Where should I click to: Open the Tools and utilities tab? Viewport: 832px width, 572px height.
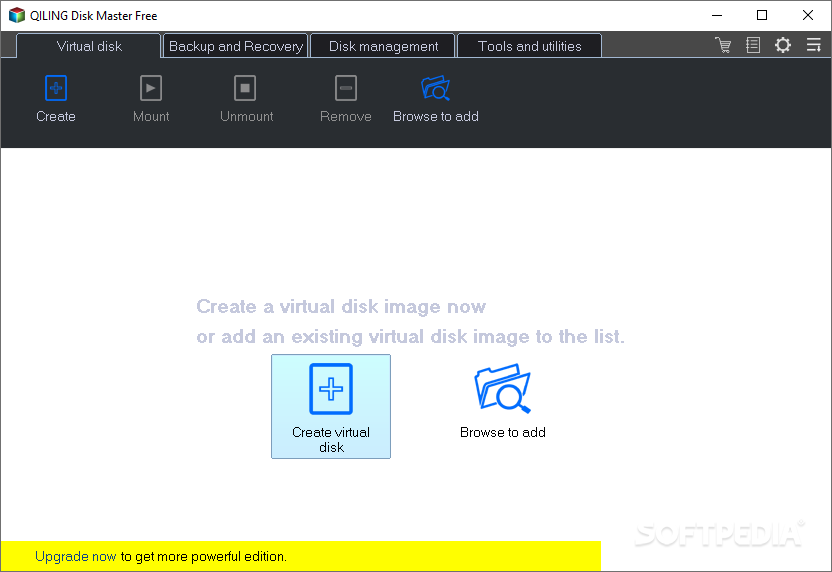(530, 46)
